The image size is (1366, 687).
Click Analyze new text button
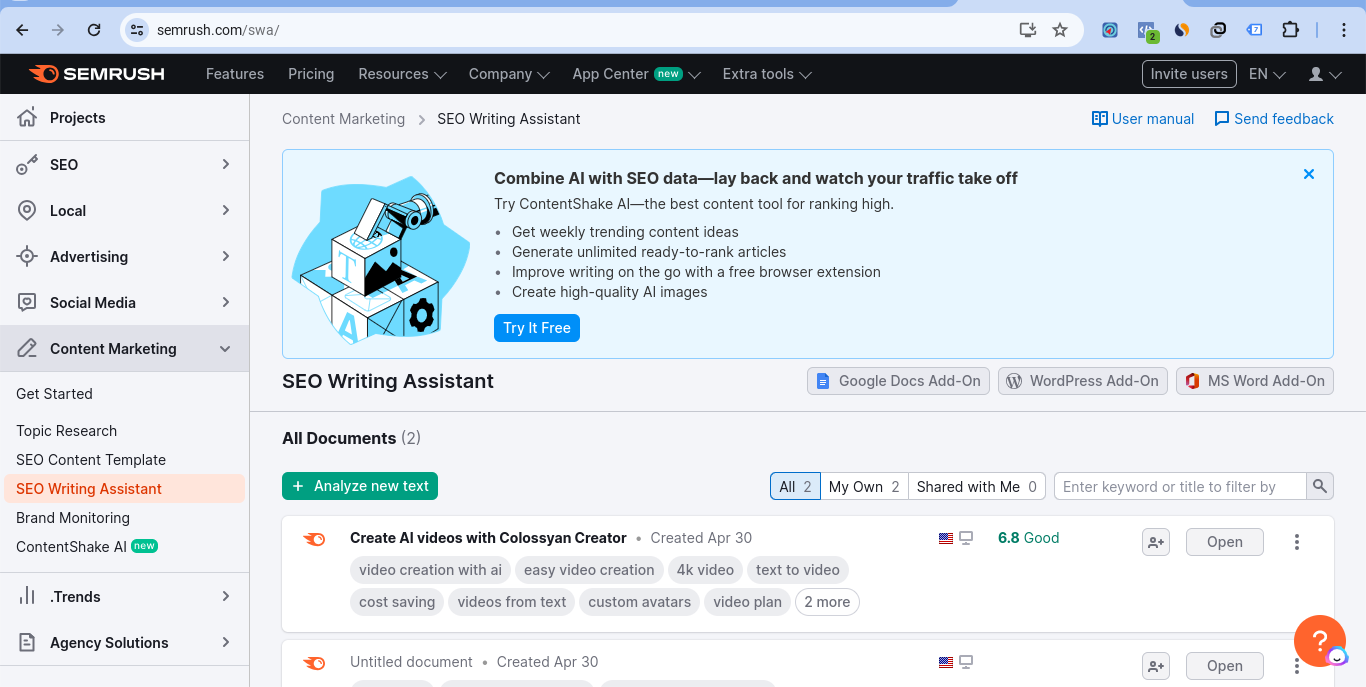360,486
